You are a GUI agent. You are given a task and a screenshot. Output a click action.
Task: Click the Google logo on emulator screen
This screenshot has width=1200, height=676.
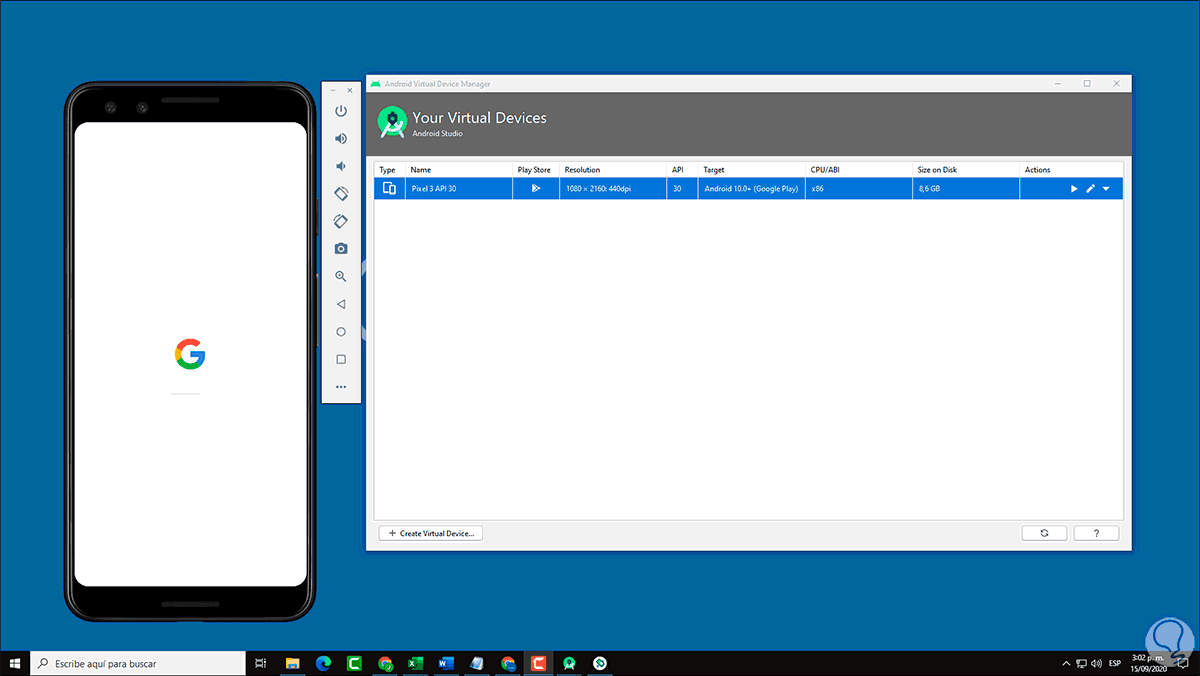point(190,354)
